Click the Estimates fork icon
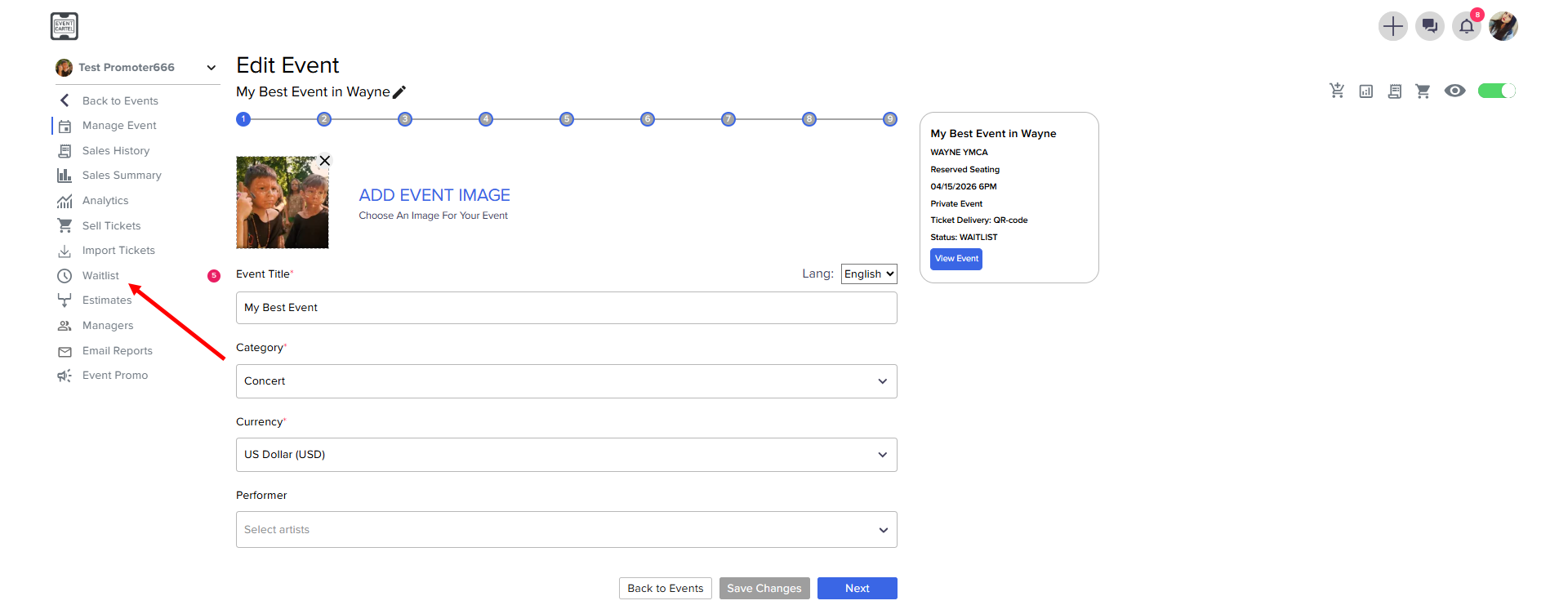 [x=65, y=300]
